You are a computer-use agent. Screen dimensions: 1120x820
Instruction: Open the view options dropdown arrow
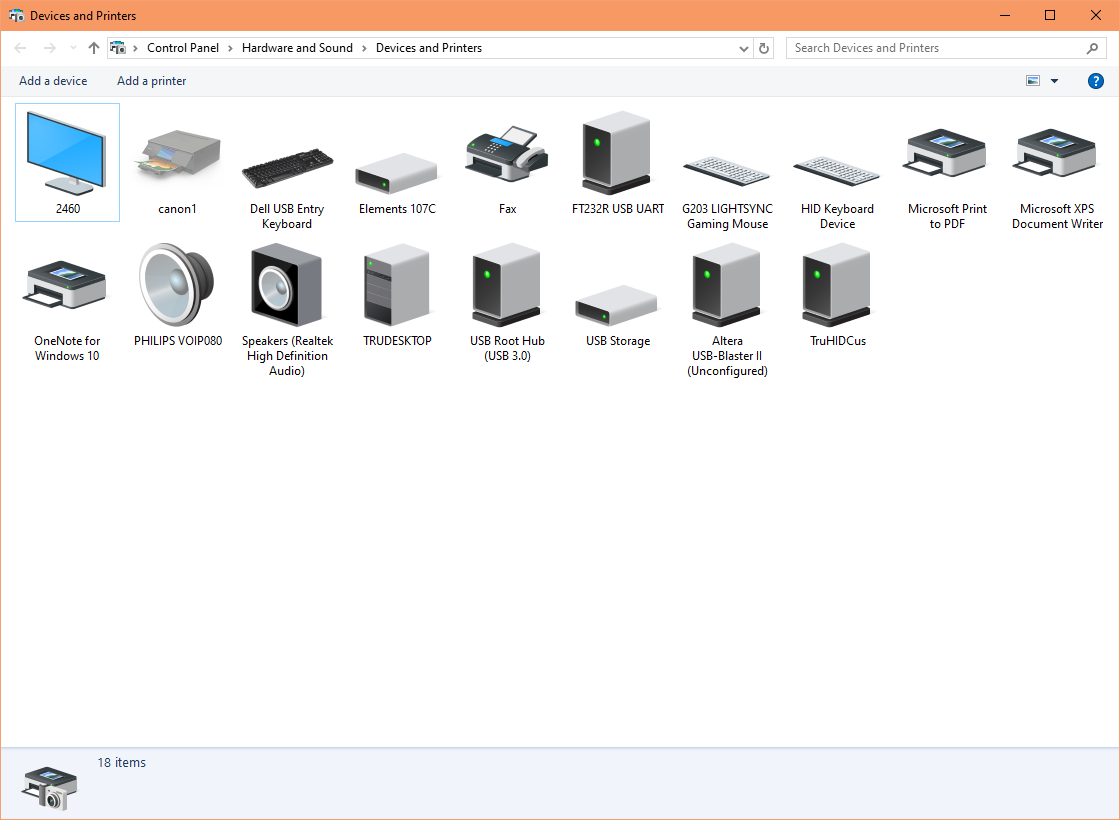(x=1054, y=81)
